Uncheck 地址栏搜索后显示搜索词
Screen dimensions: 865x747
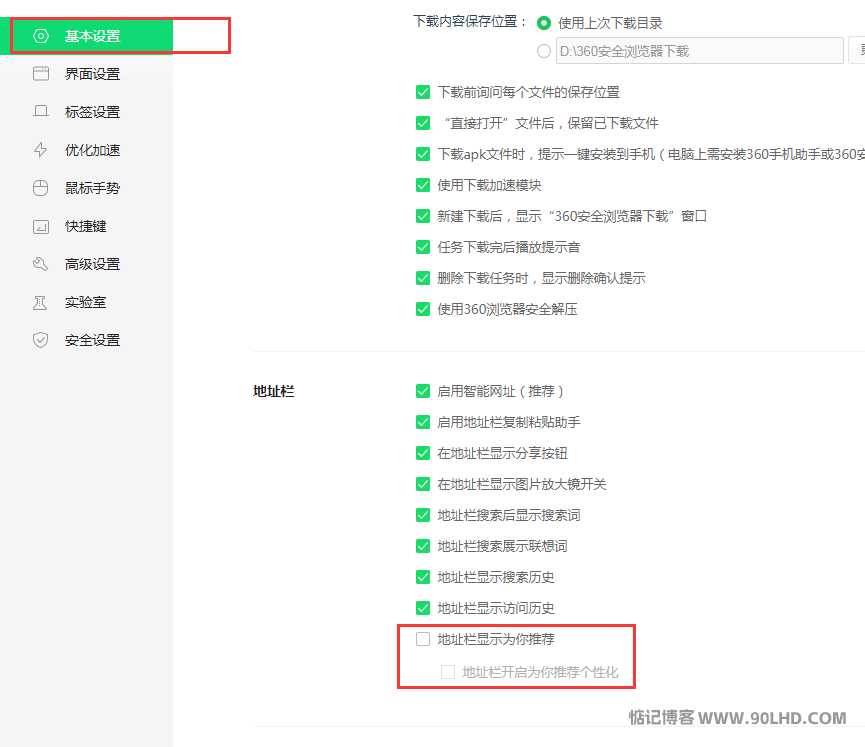tap(423, 515)
